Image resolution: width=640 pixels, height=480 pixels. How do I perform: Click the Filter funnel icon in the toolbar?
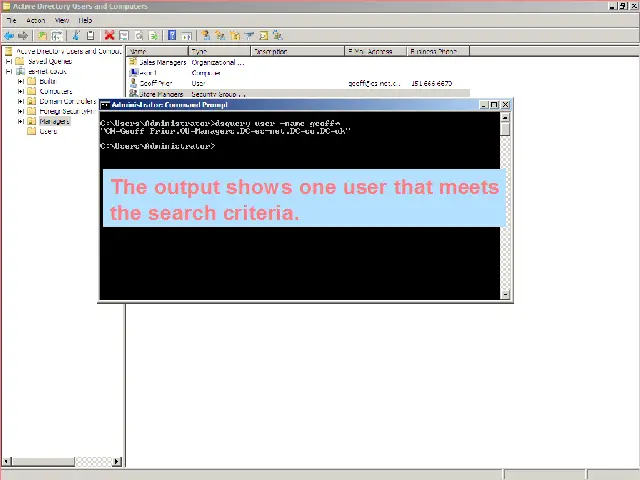click(x=249, y=36)
